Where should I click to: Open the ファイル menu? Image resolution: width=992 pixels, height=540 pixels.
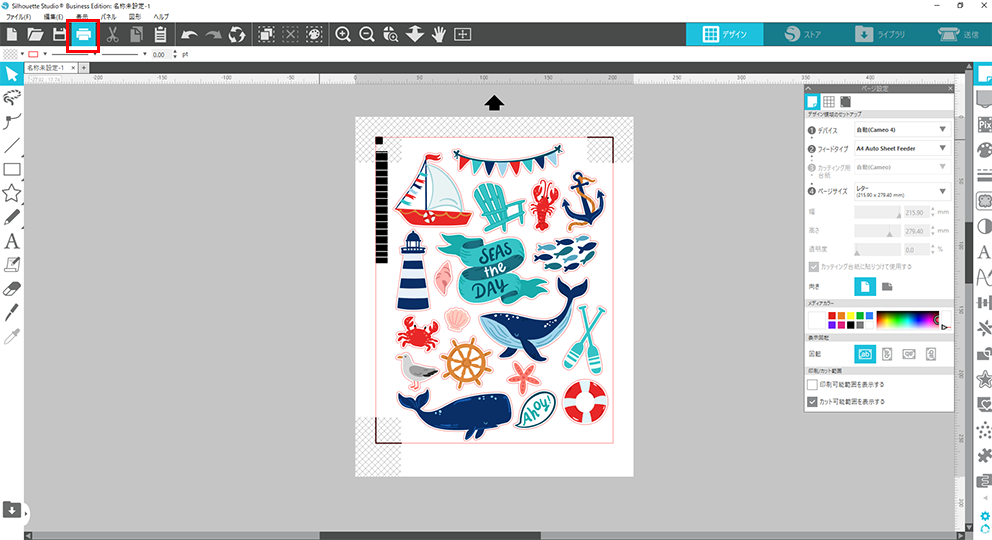(18, 16)
